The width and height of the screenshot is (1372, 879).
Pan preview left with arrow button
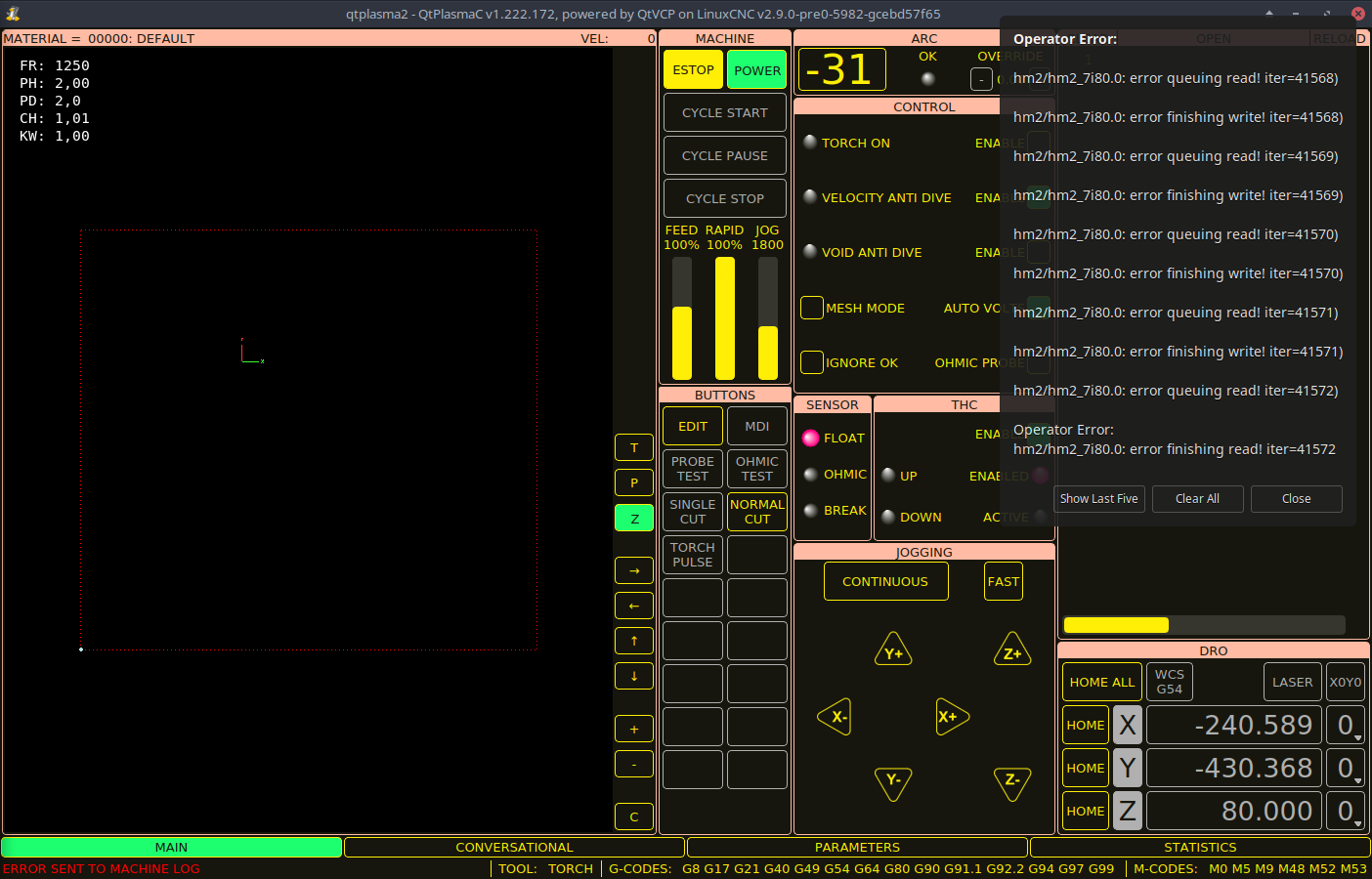tap(634, 606)
